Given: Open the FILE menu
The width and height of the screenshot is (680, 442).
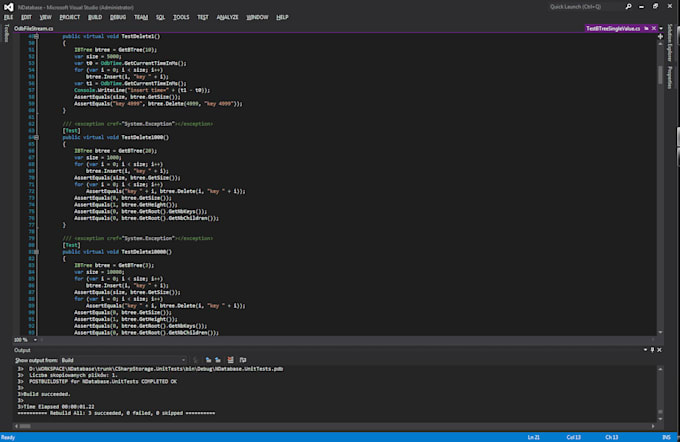Looking at the screenshot, I should (x=9, y=17).
